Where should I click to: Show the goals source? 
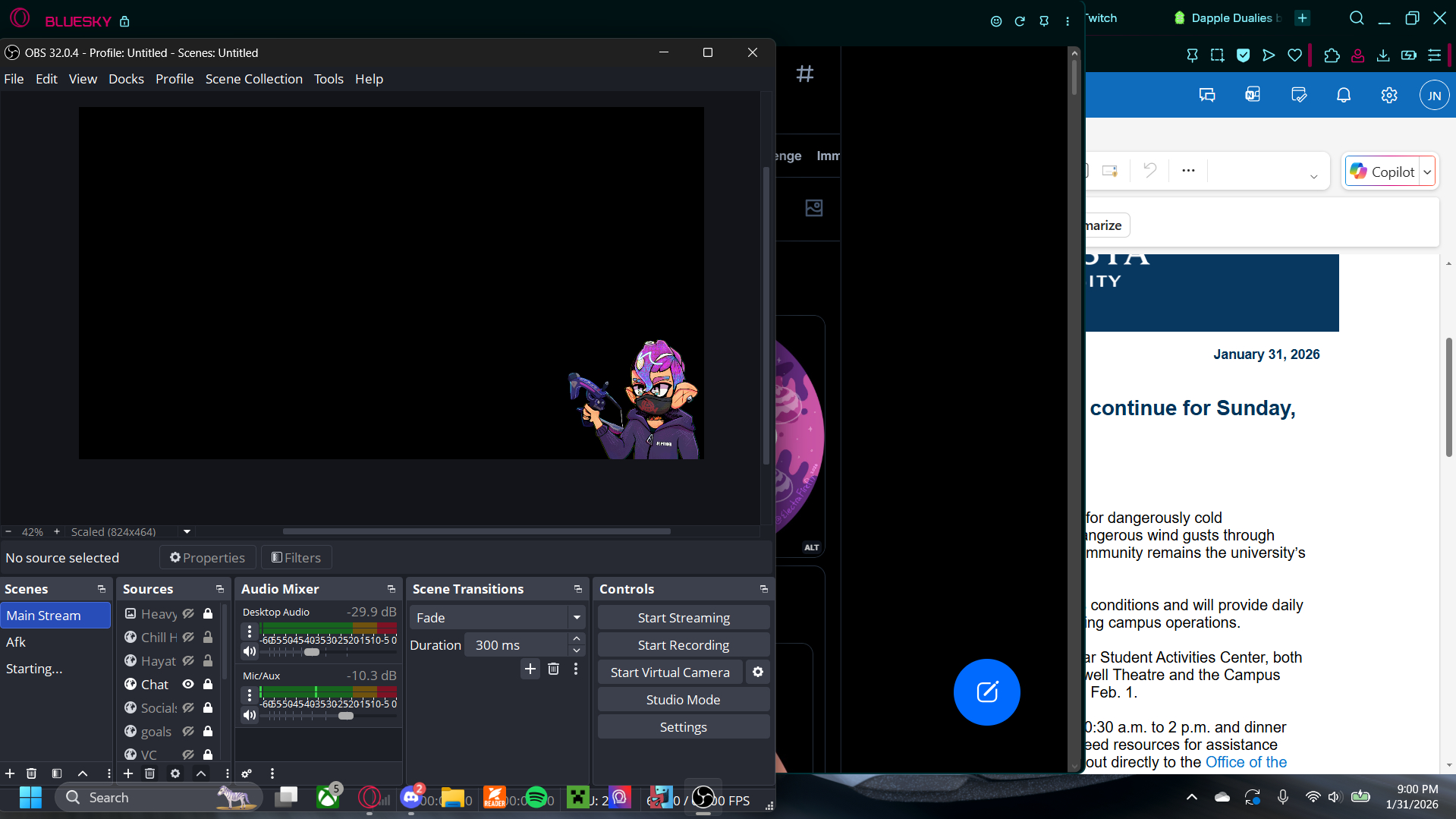click(x=188, y=732)
